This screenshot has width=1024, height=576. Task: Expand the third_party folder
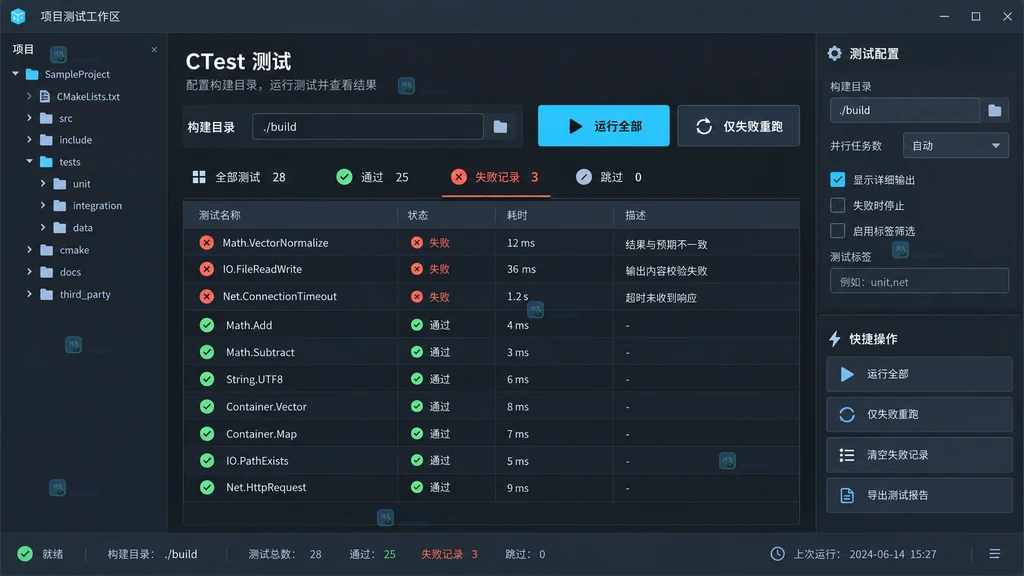click(x=29, y=295)
